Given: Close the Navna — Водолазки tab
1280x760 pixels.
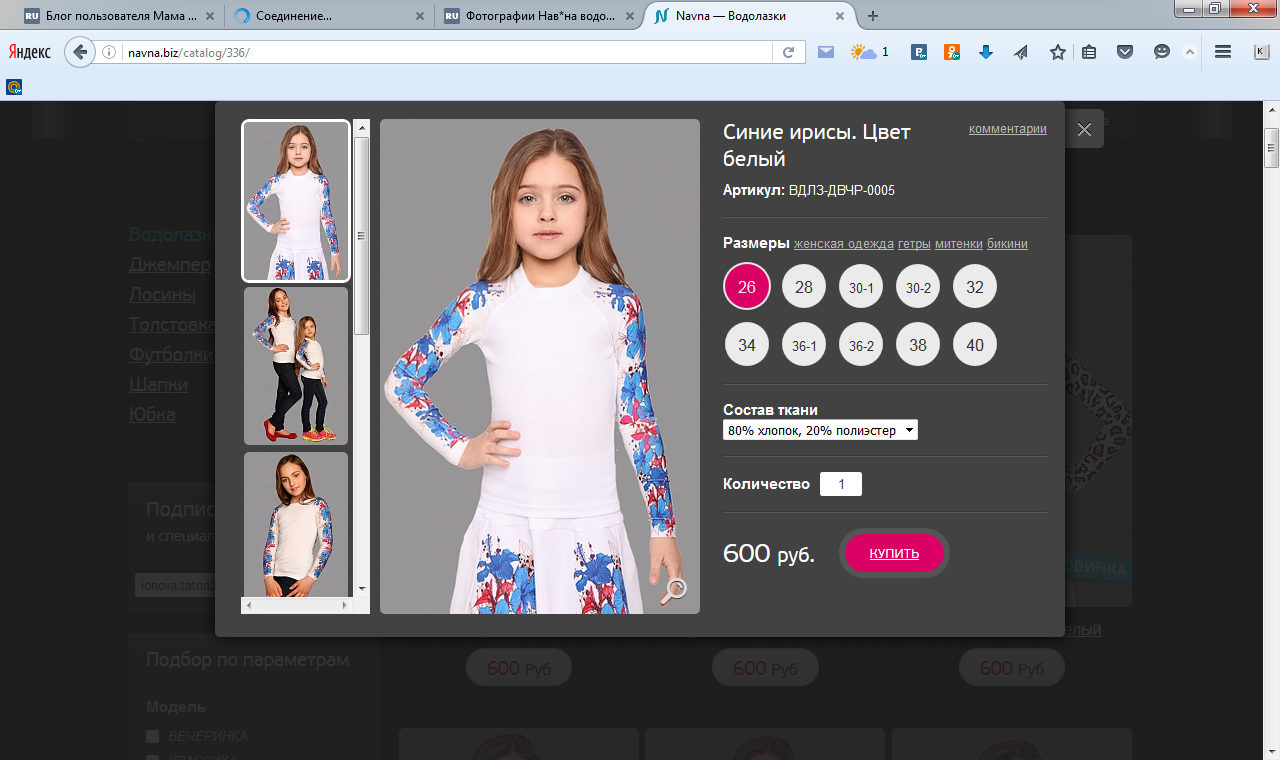Looking at the screenshot, I should [x=840, y=16].
